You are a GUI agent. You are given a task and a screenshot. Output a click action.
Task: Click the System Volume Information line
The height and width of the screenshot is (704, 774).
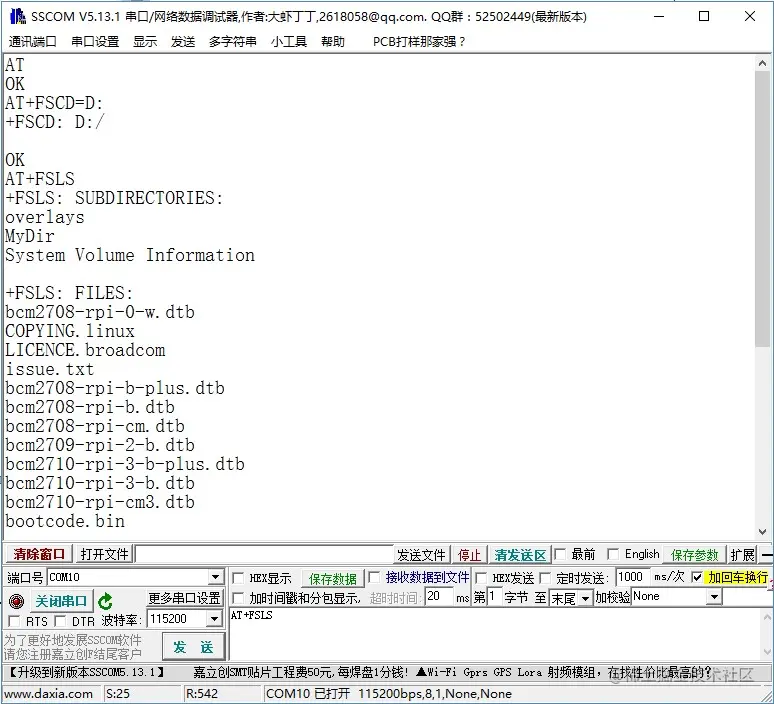tap(130, 255)
